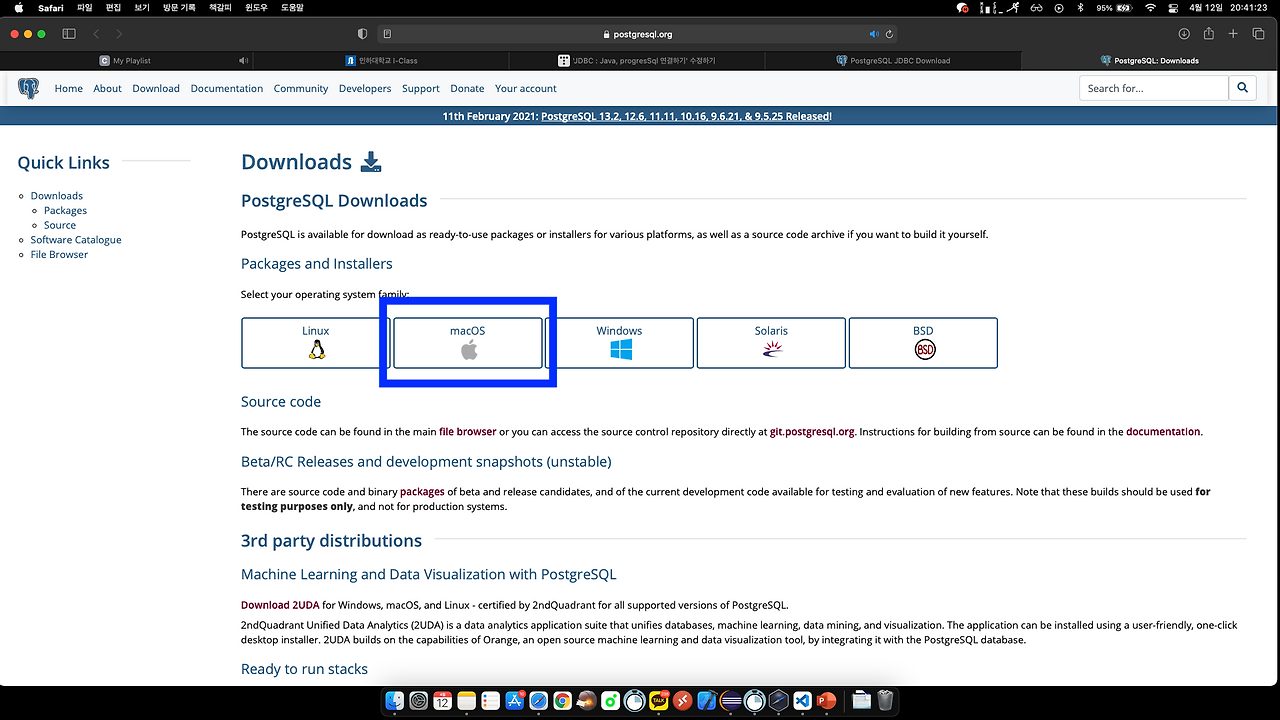The height and width of the screenshot is (720, 1280).
Task: Open the Wi-Fi menu bar icon
Action: pos(1150,7)
